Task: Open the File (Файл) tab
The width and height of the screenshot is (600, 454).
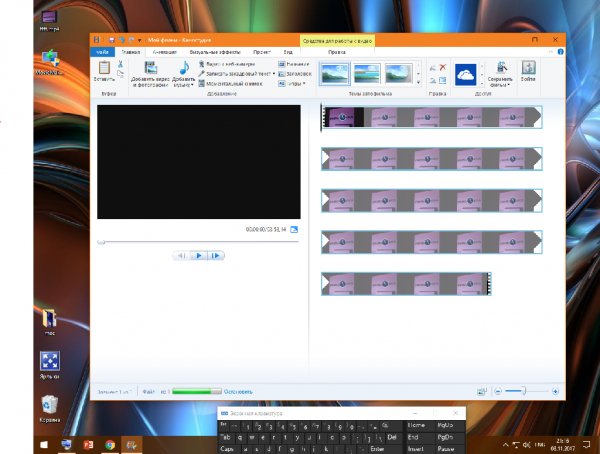Action: click(103, 52)
